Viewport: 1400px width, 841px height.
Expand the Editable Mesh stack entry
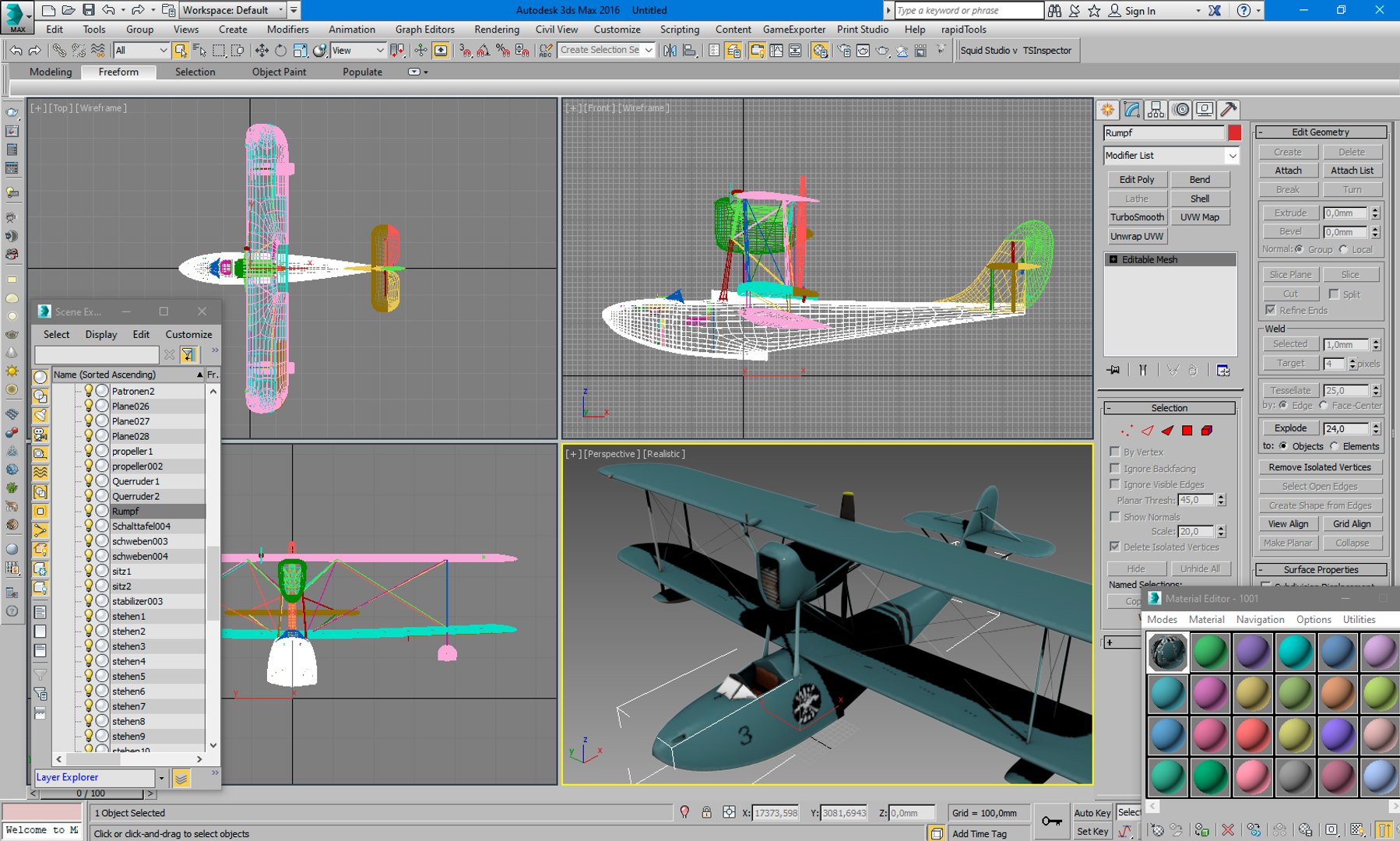1113,259
